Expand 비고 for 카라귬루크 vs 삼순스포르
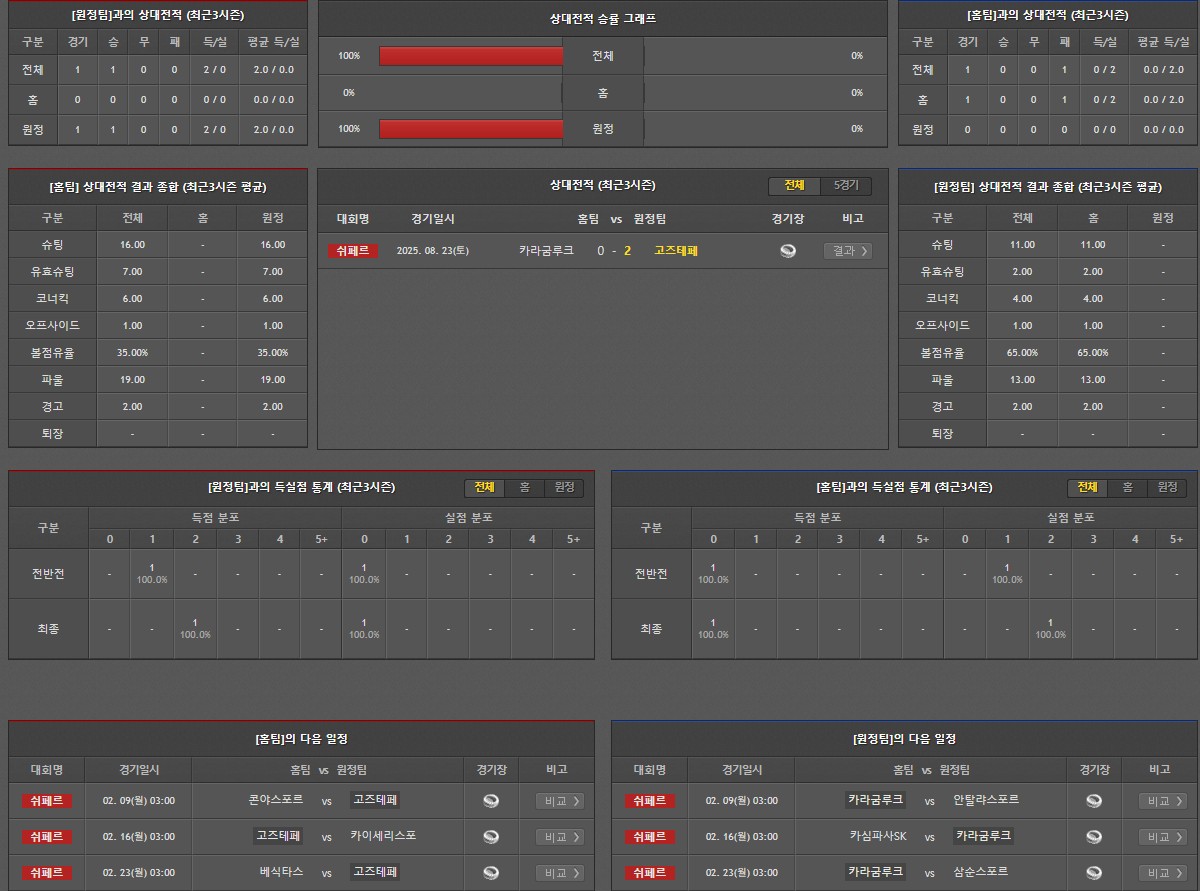The image size is (1200, 891). (x=1162, y=873)
